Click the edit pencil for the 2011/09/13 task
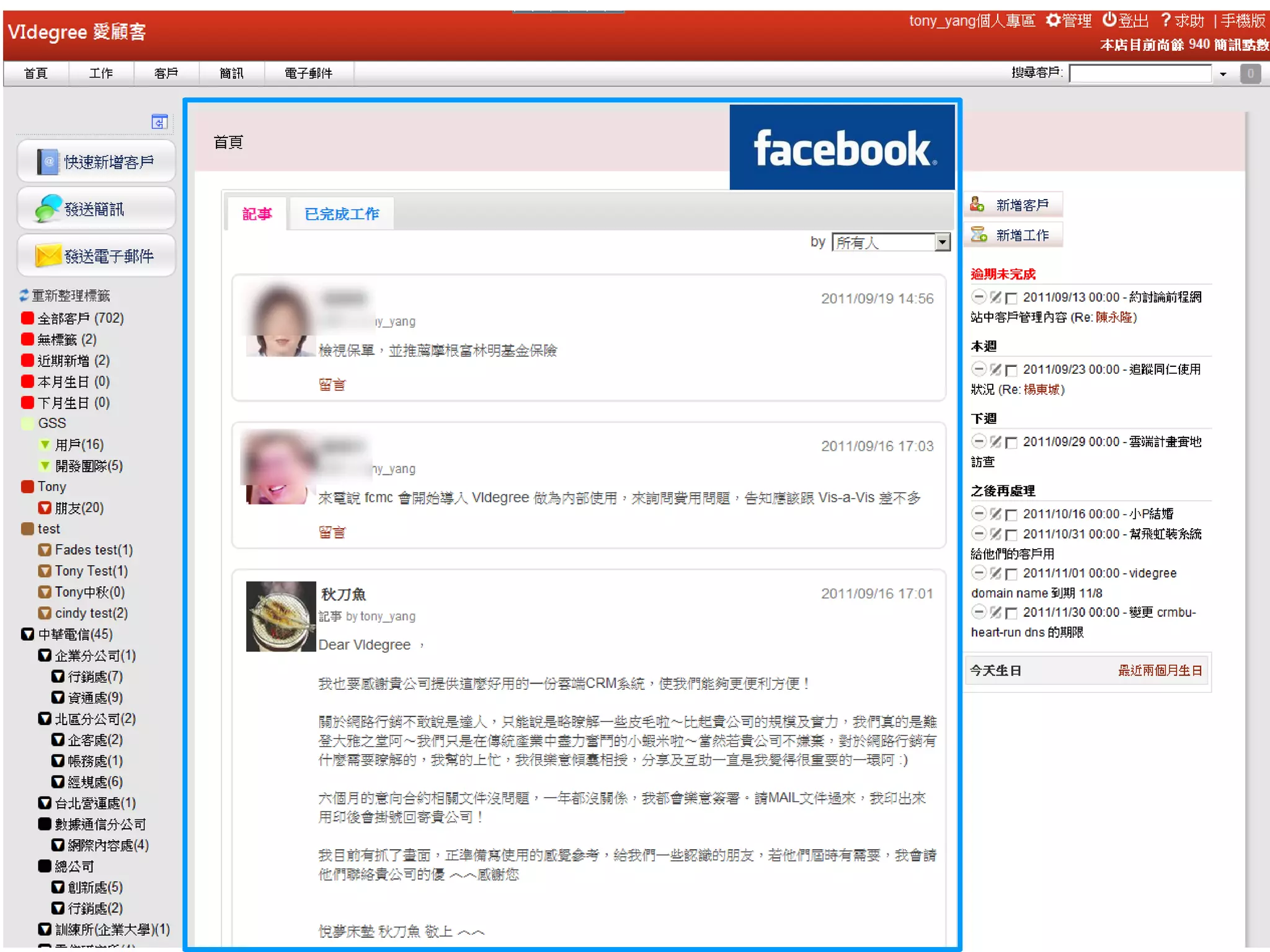The width and height of the screenshot is (1270, 952). pos(995,297)
